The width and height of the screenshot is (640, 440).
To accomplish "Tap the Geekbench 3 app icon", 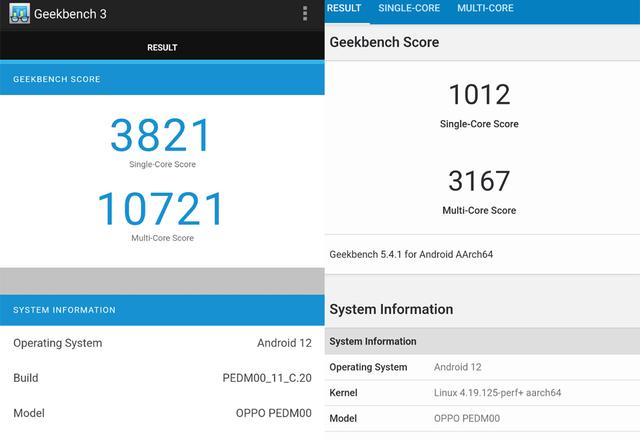I will tap(19, 13).
